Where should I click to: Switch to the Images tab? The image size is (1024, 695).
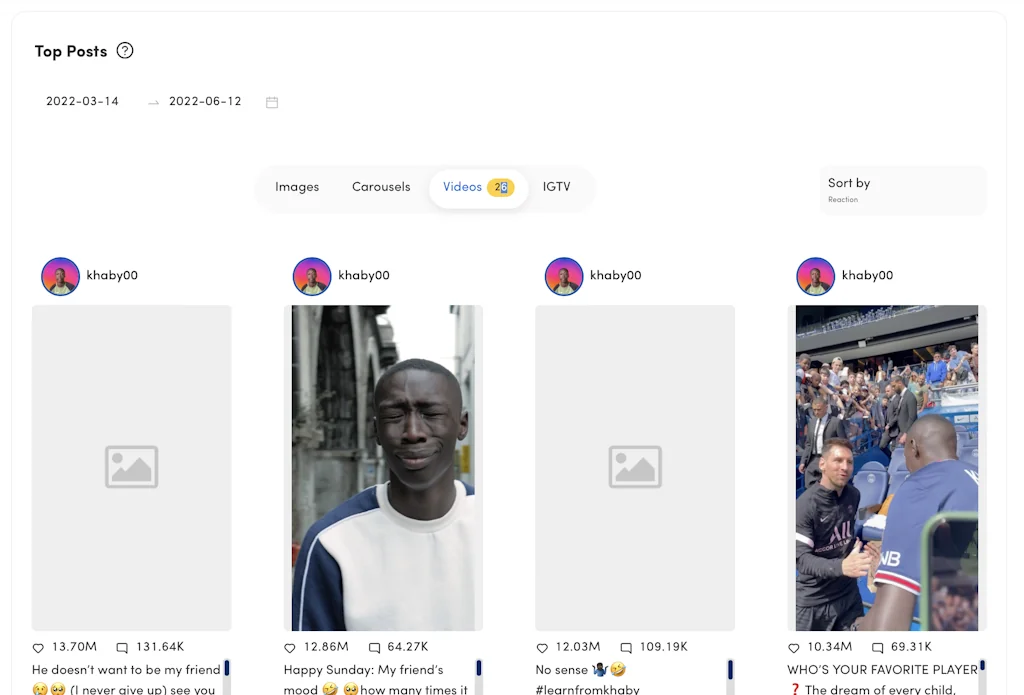coord(297,187)
